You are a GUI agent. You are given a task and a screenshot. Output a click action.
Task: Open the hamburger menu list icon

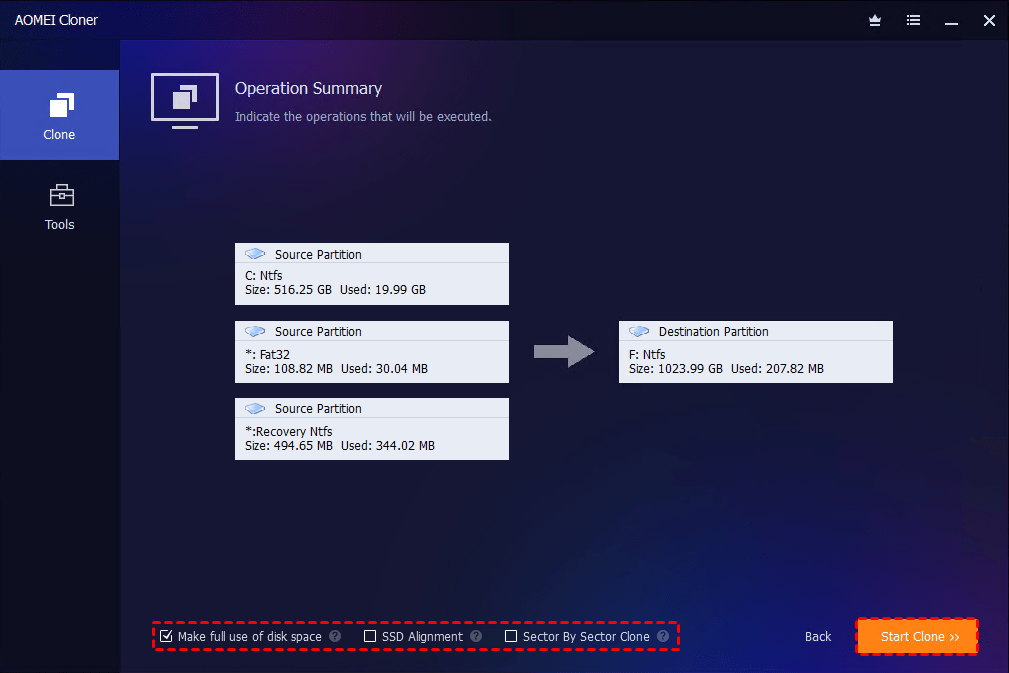point(913,21)
